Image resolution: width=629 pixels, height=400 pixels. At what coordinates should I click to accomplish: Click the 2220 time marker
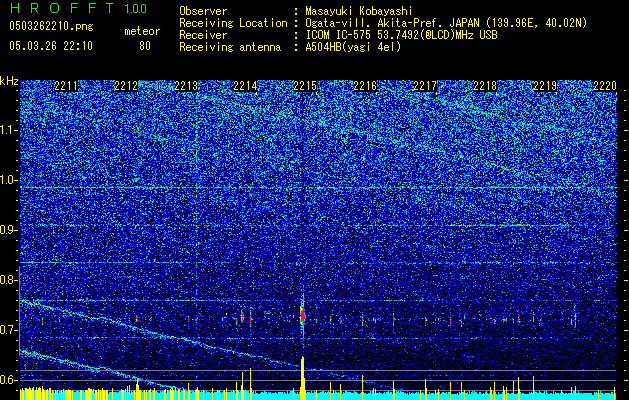[x=605, y=86]
